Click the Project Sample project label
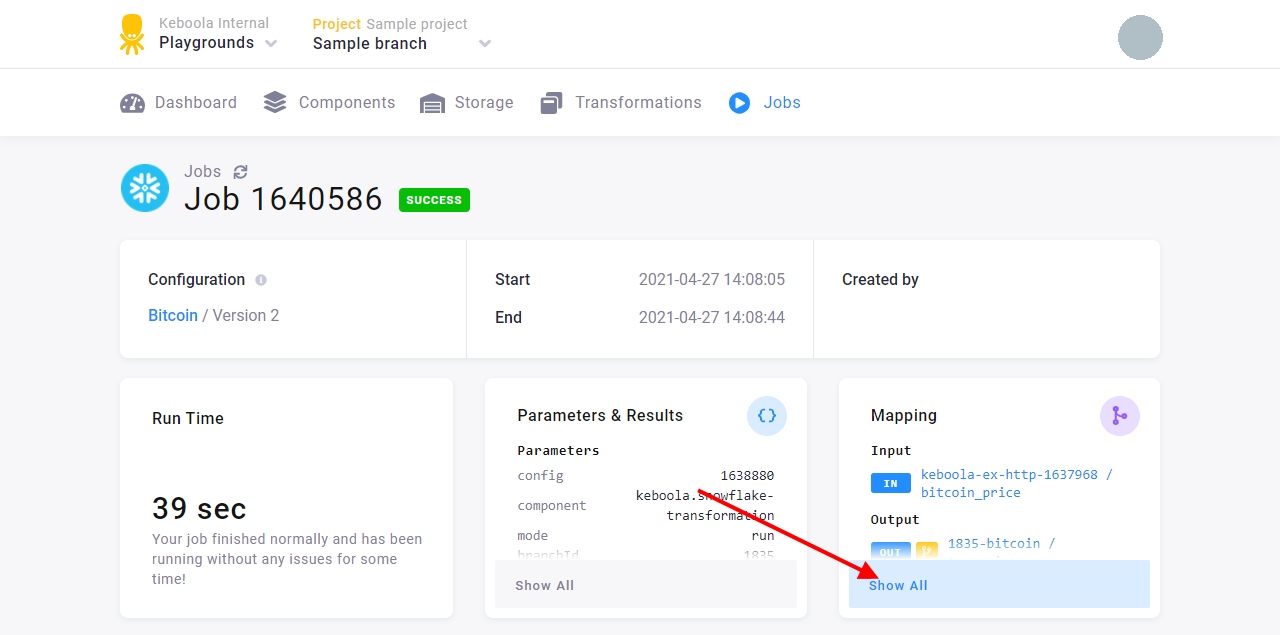The image size is (1280, 635). [390, 23]
